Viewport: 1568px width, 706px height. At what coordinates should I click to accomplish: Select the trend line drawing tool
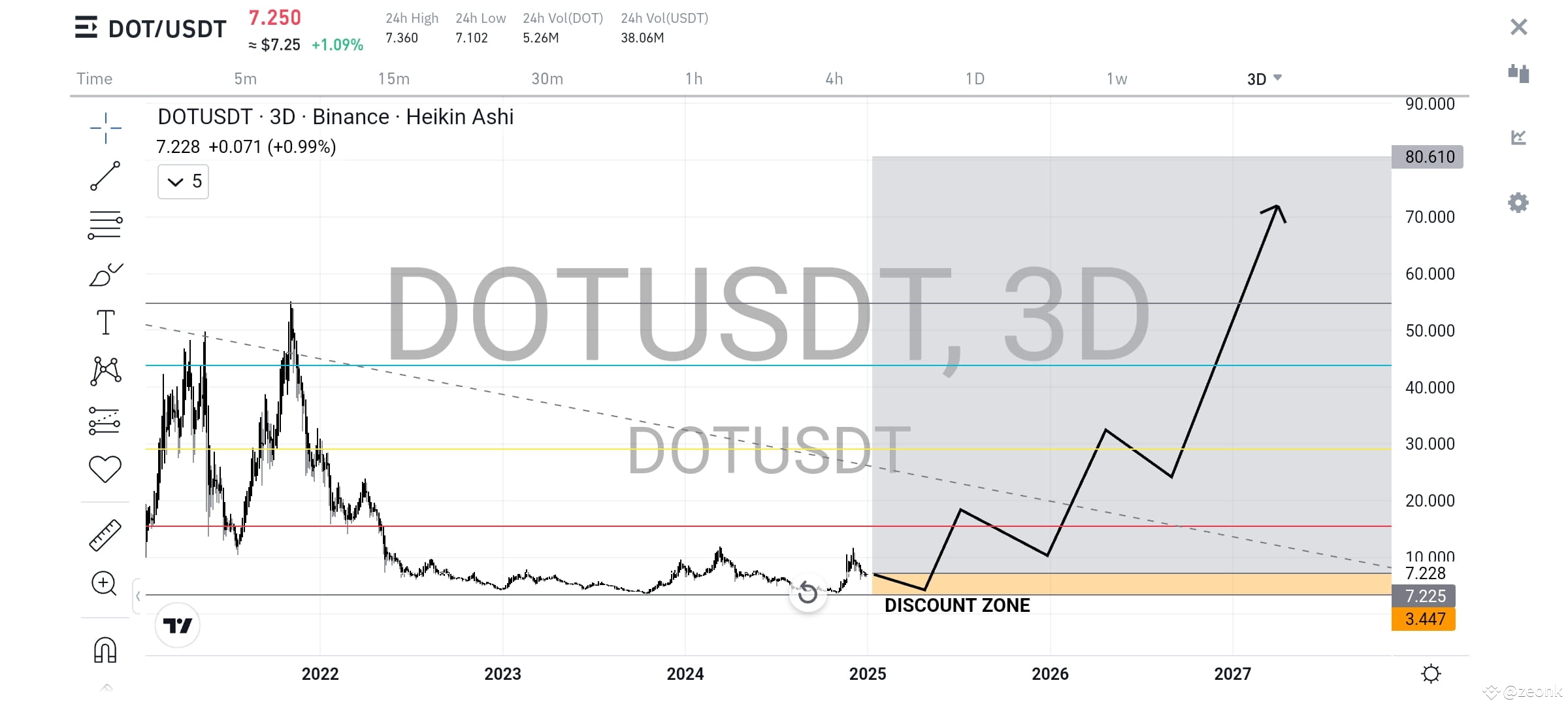[x=105, y=176]
